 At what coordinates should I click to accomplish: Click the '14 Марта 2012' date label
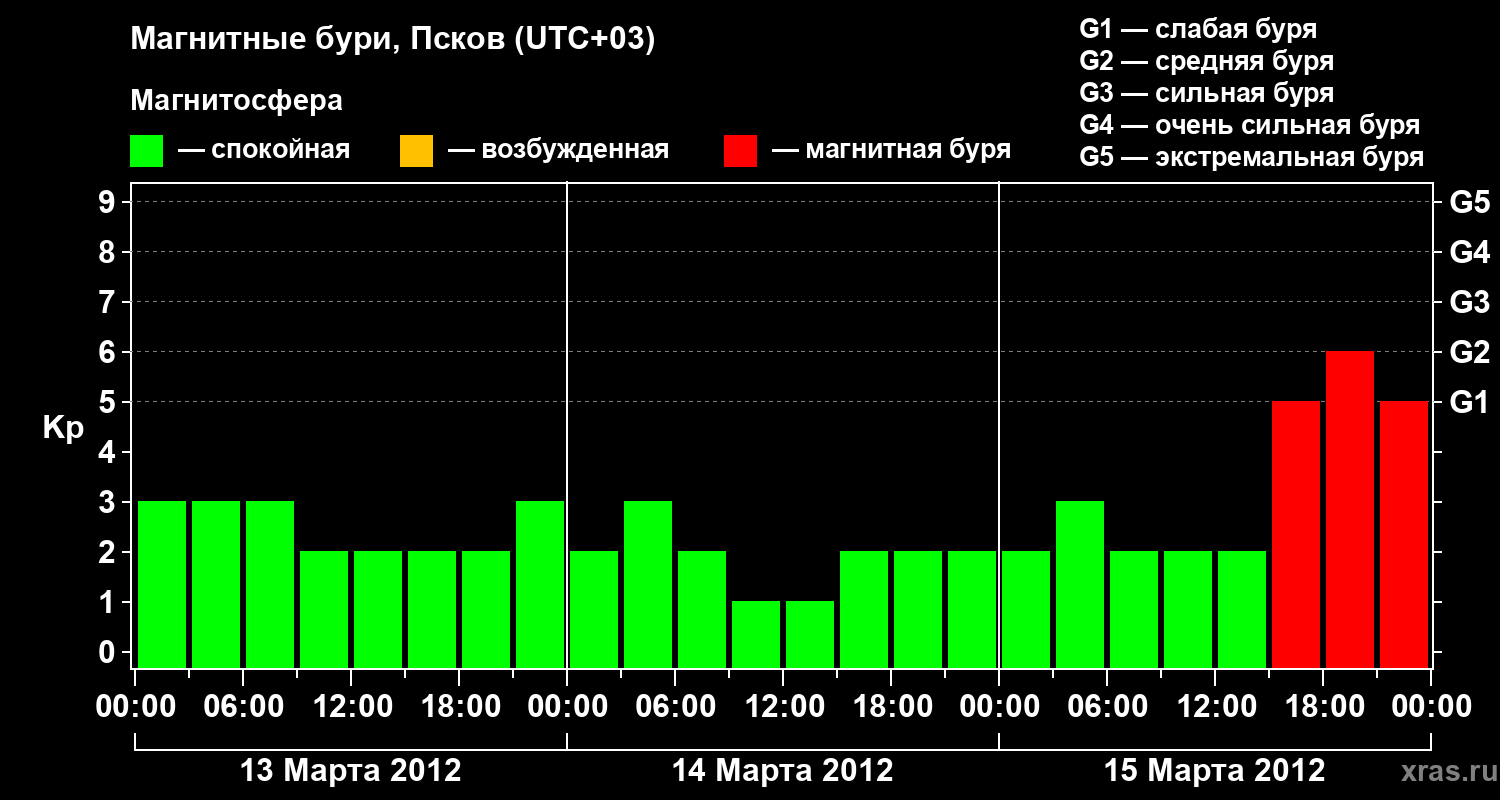[x=783, y=771]
